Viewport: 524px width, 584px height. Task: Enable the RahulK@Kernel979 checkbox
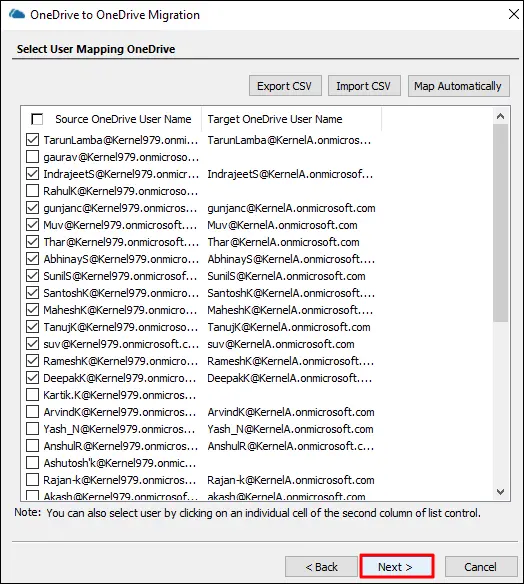32,191
